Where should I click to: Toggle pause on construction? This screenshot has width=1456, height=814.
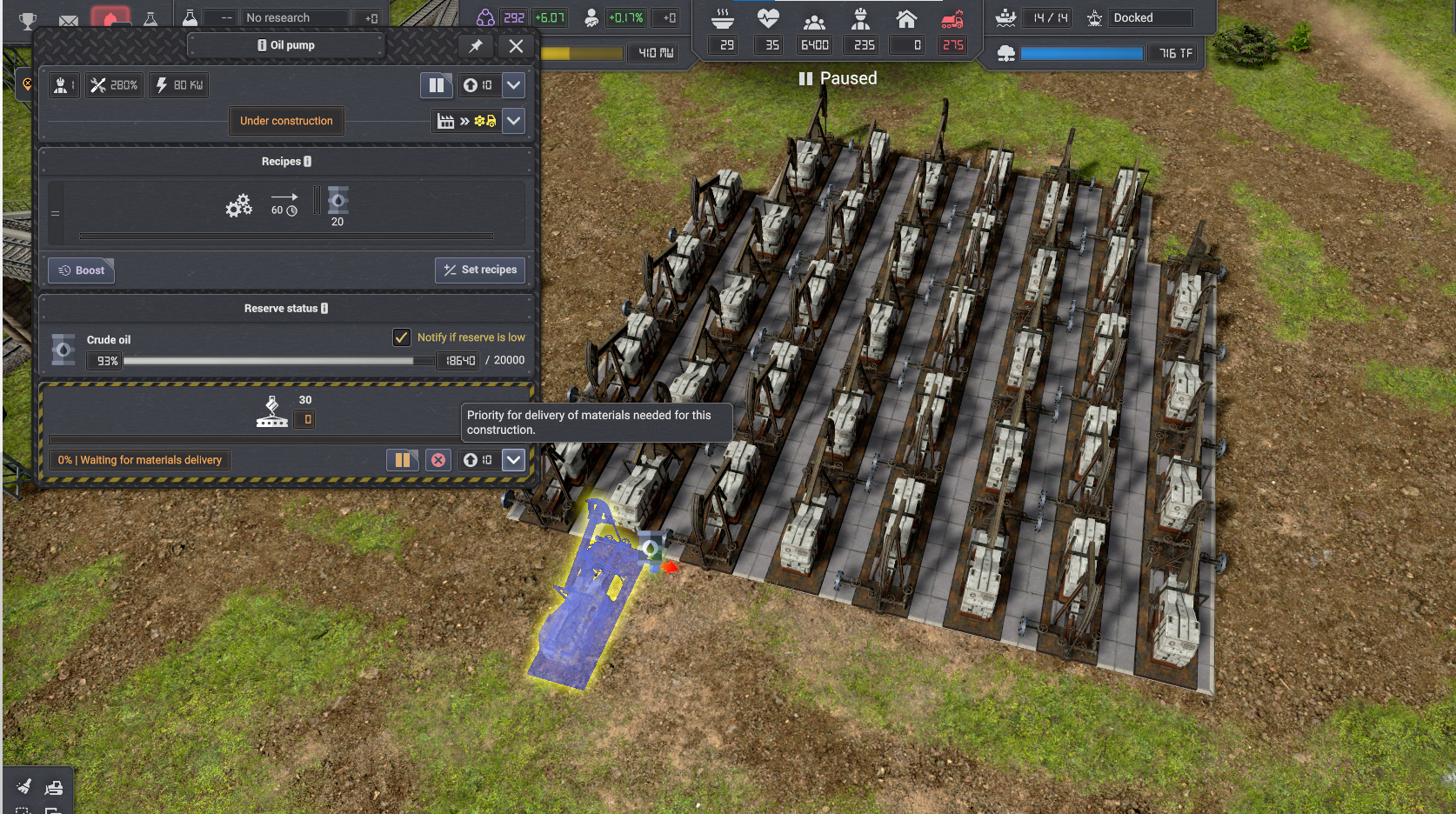402,460
